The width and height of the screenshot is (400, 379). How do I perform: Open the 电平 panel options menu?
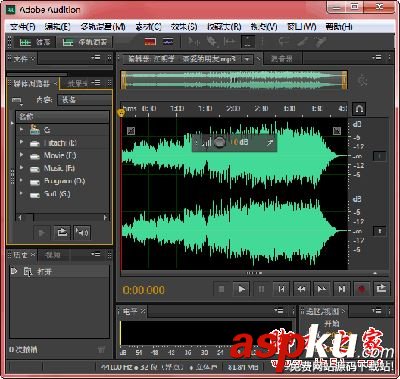278,311
